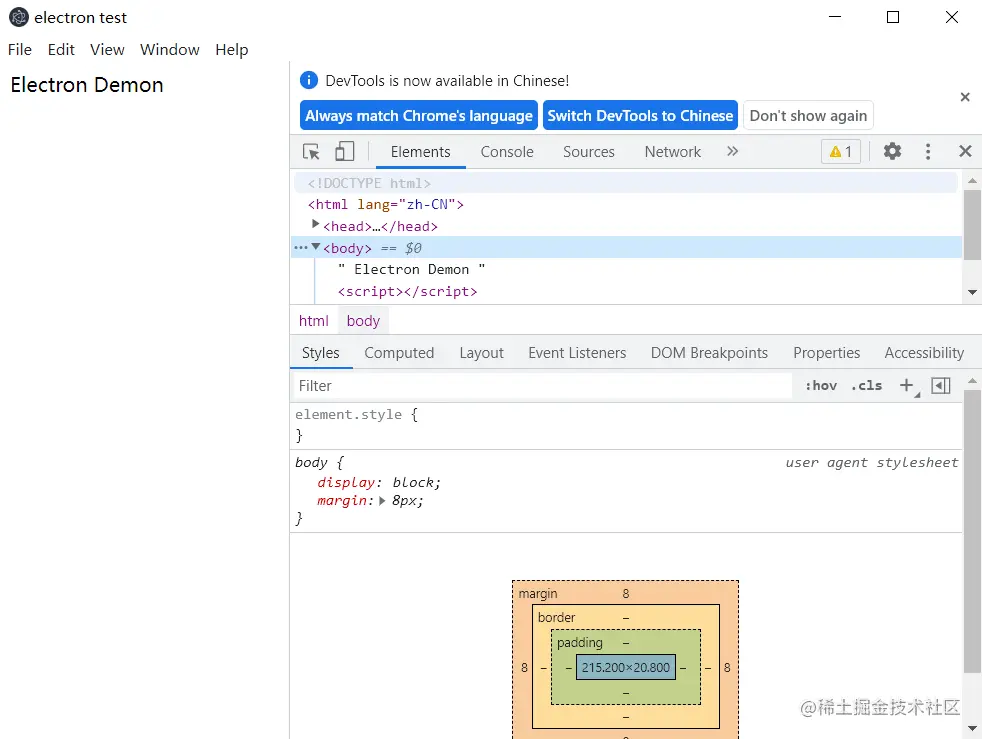The image size is (982, 739).
Task: Click the border region label in box model
Action: pyautogui.click(x=556, y=618)
